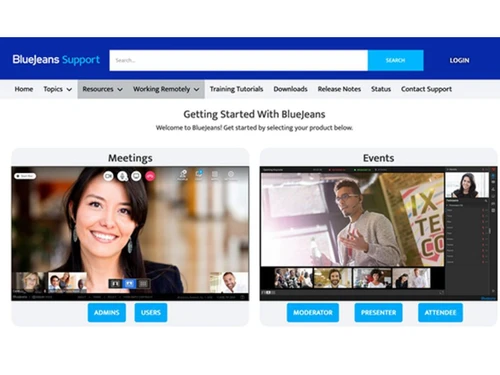
Task: Click the Getting Started With BlueJeans heading
Action: coord(254,114)
